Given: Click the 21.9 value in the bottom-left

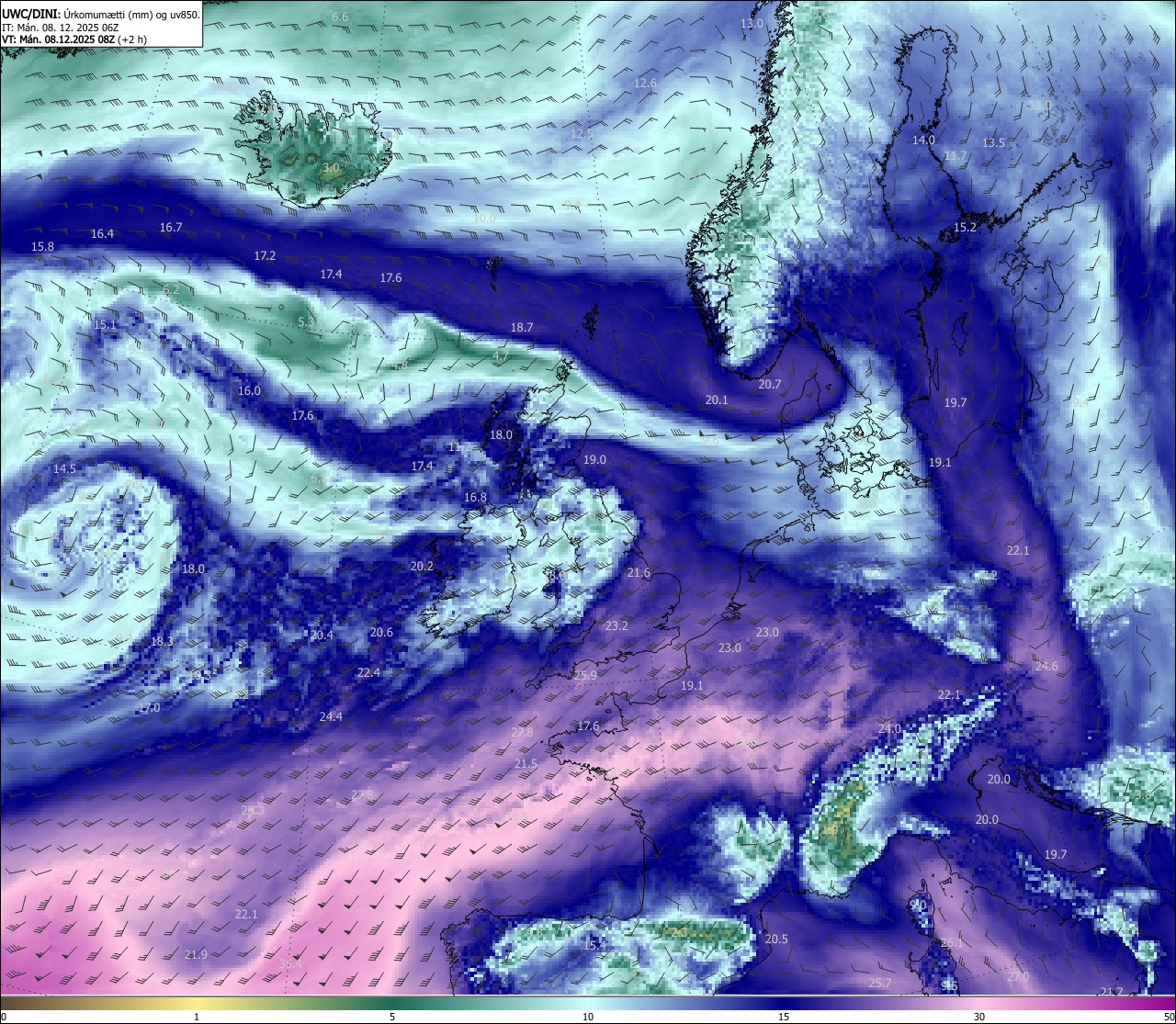Looking at the screenshot, I should tap(196, 955).
